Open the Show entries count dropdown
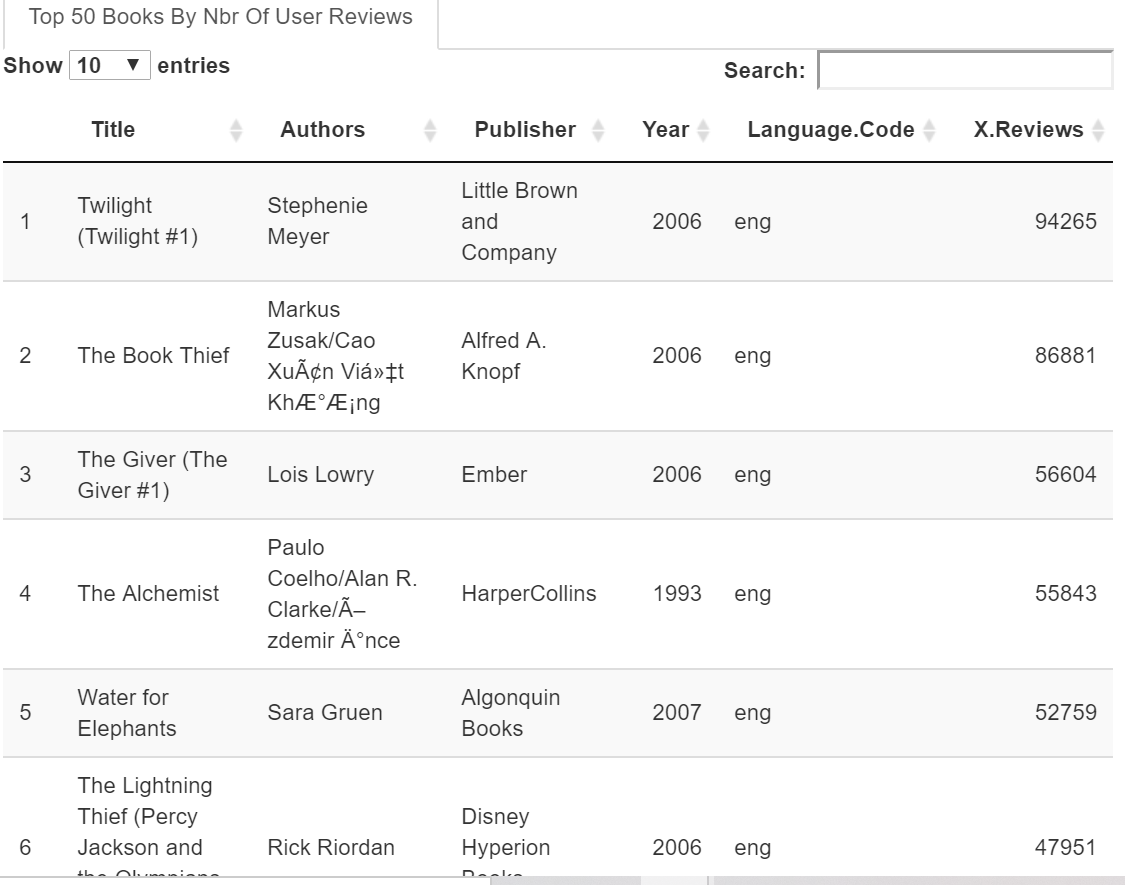Image resolution: width=1125 pixels, height=885 pixels. coord(110,66)
